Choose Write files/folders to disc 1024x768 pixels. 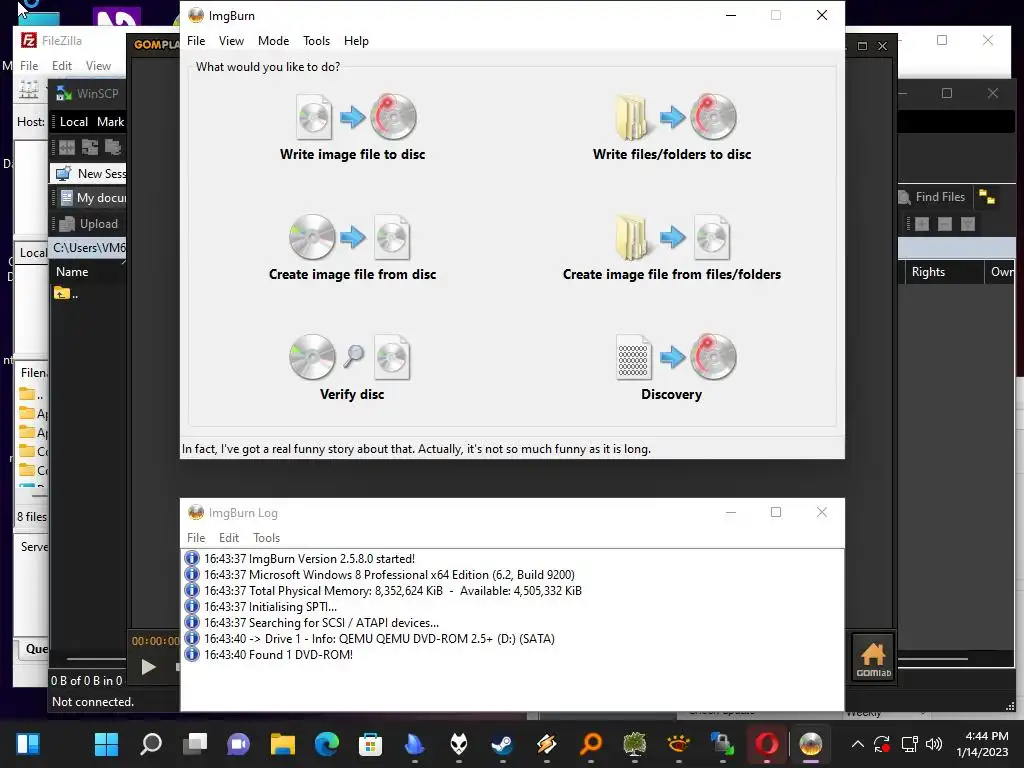coord(672,127)
